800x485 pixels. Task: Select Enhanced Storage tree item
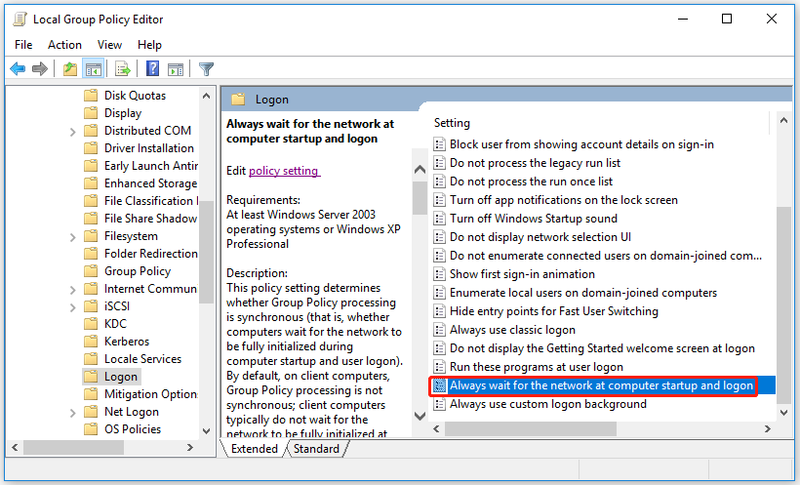(x=151, y=184)
